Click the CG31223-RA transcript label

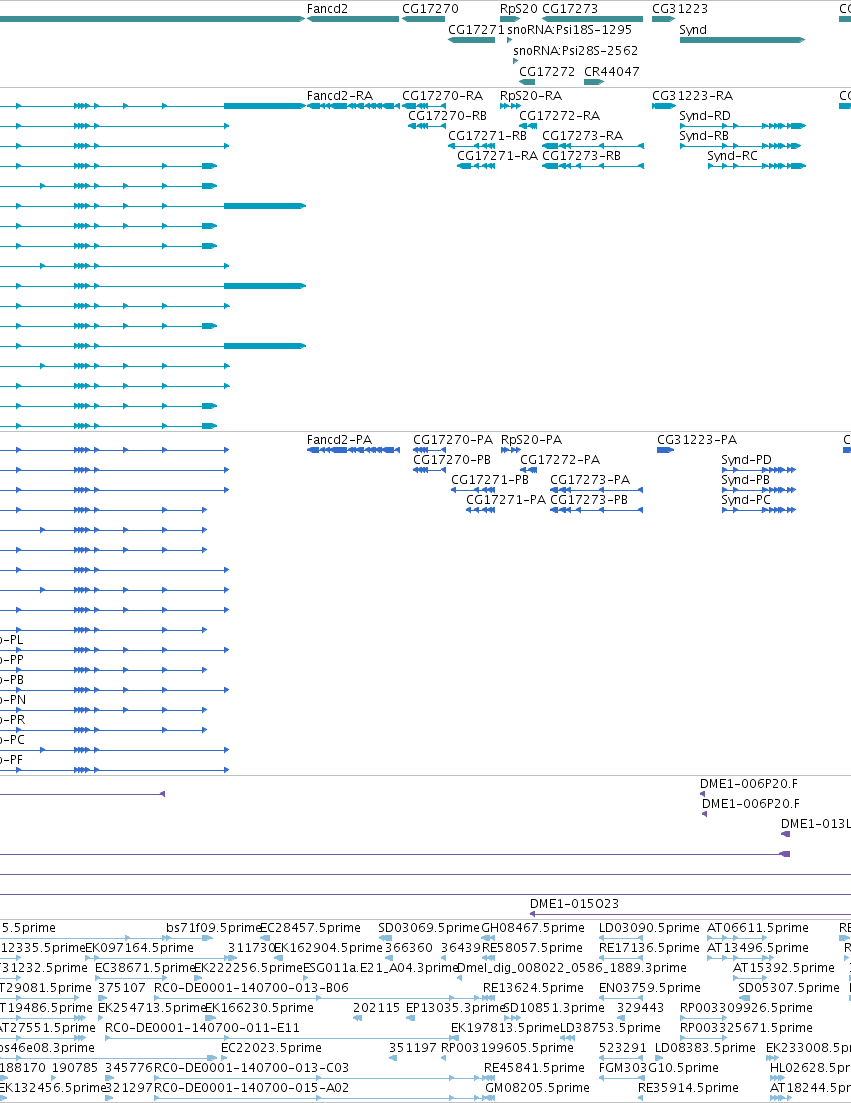(693, 96)
